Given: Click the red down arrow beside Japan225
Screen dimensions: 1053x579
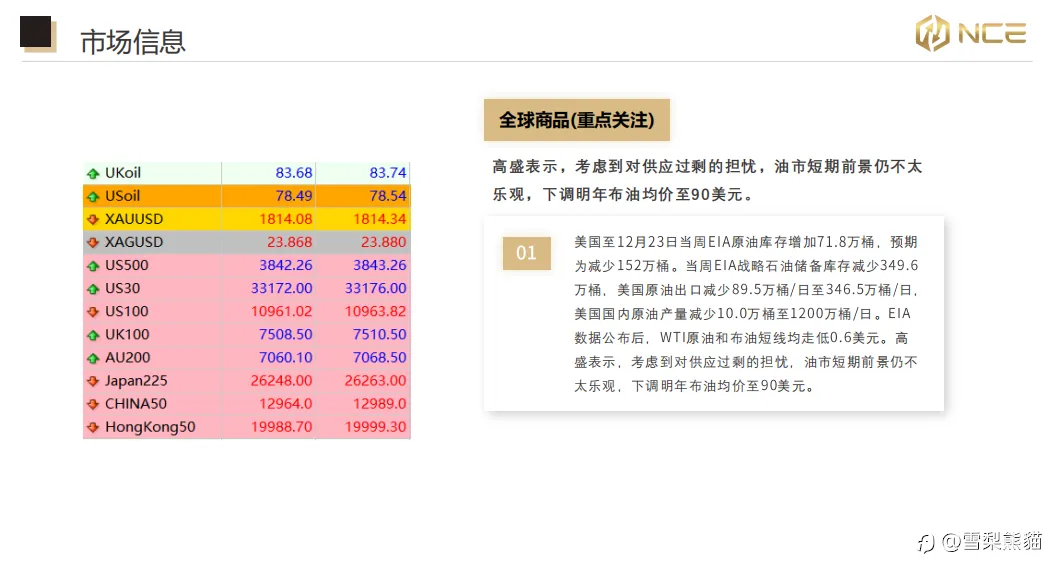Looking at the screenshot, I should (93, 381).
